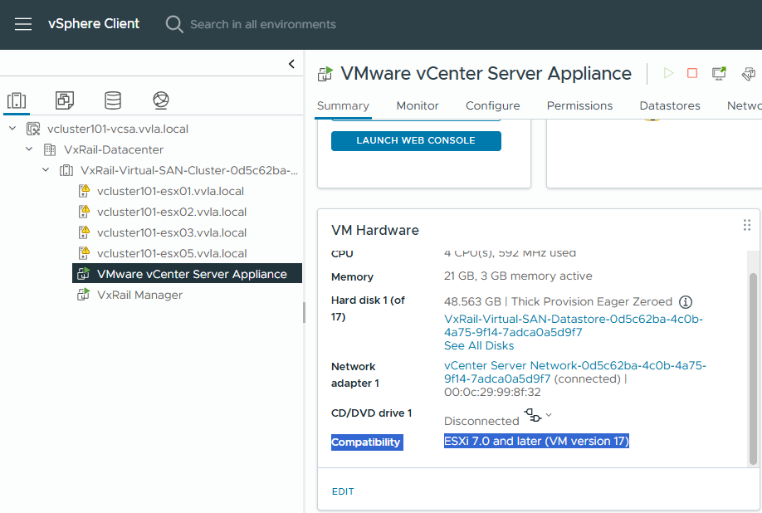Image resolution: width=762 pixels, height=513 pixels.
Task: Click vSphere Client title
Action: click(x=93, y=24)
